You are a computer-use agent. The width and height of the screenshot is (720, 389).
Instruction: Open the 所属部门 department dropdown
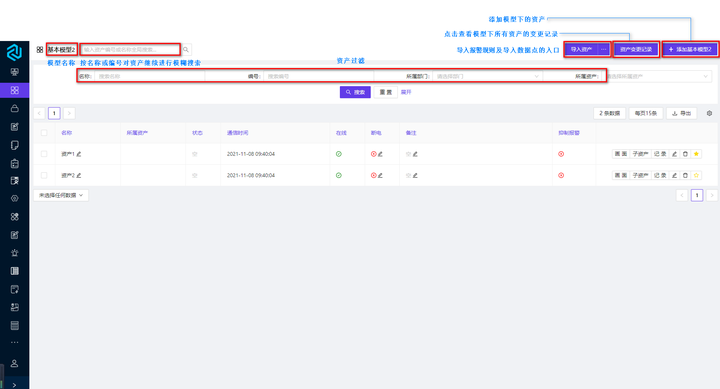click(x=487, y=76)
